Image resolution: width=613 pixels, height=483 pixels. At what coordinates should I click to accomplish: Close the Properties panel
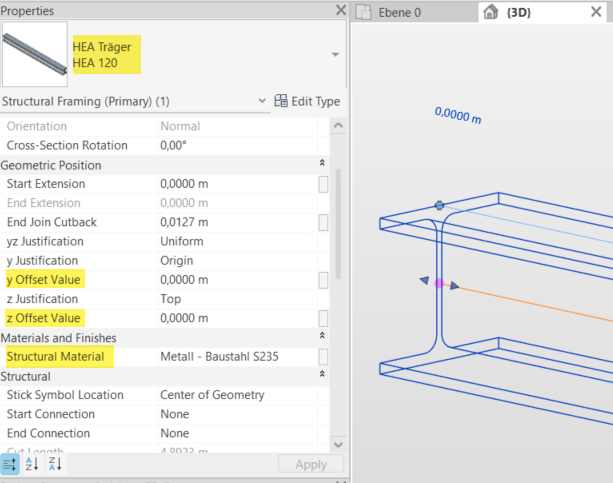click(341, 10)
